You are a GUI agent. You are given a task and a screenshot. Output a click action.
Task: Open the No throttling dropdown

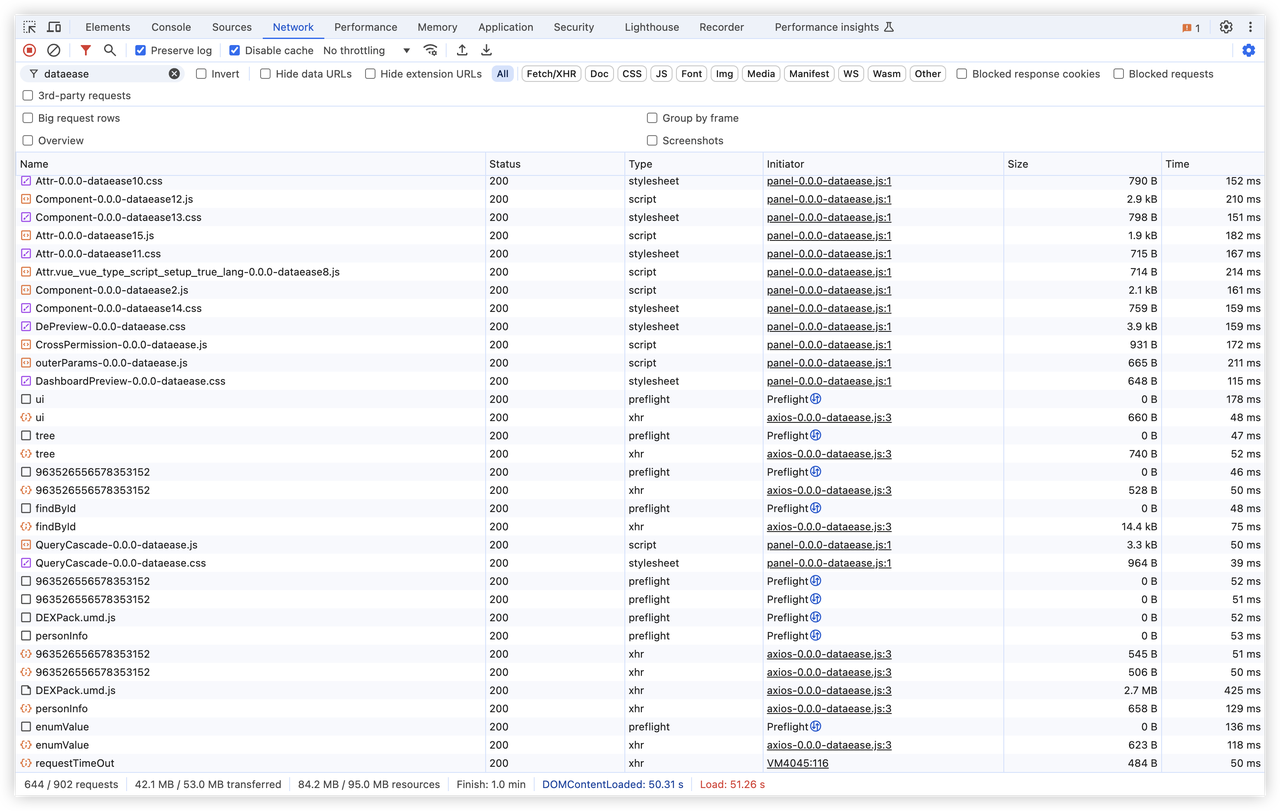pos(366,50)
